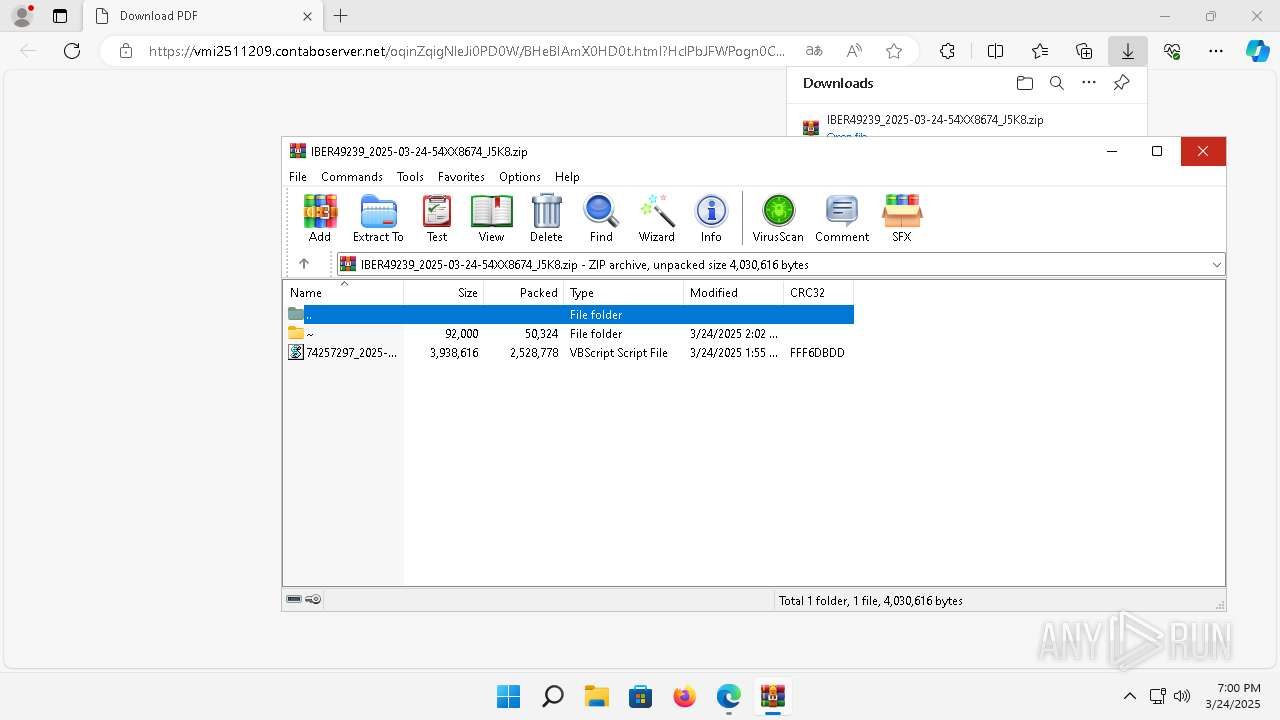
Task: Select the Download PDF tab
Action: [204, 16]
